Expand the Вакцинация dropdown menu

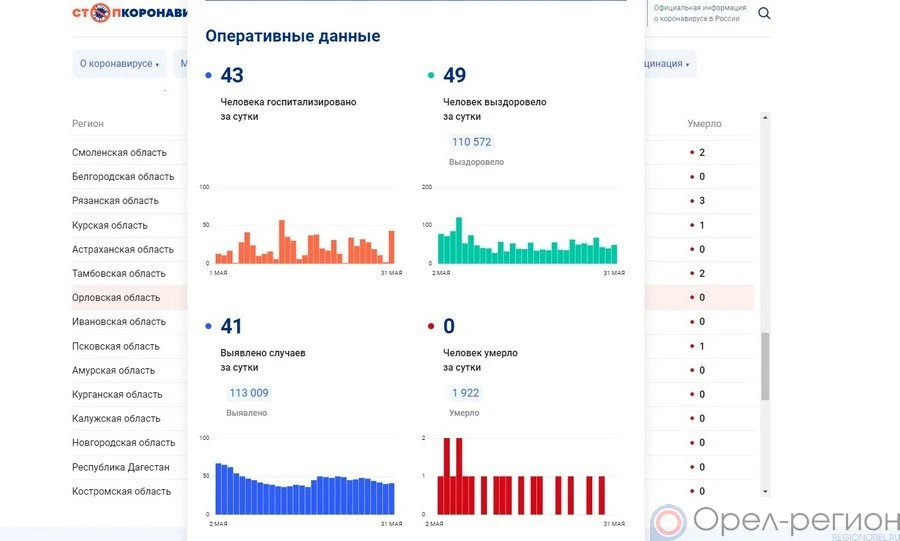665,64
